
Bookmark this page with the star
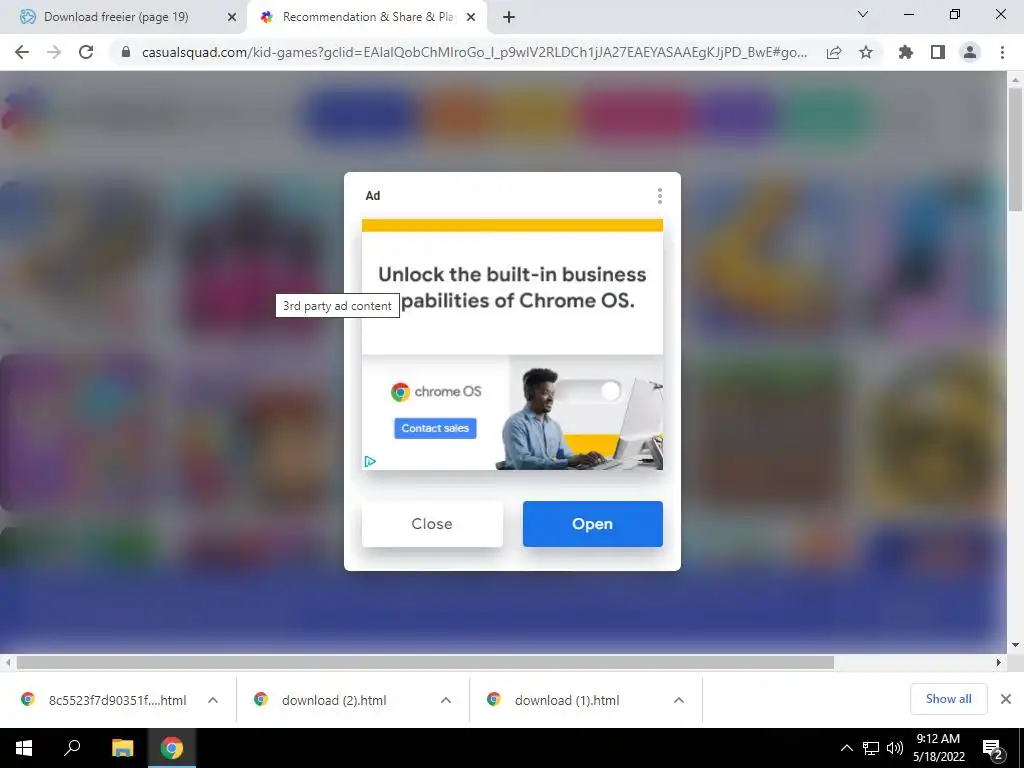pyautogui.click(x=866, y=52)
